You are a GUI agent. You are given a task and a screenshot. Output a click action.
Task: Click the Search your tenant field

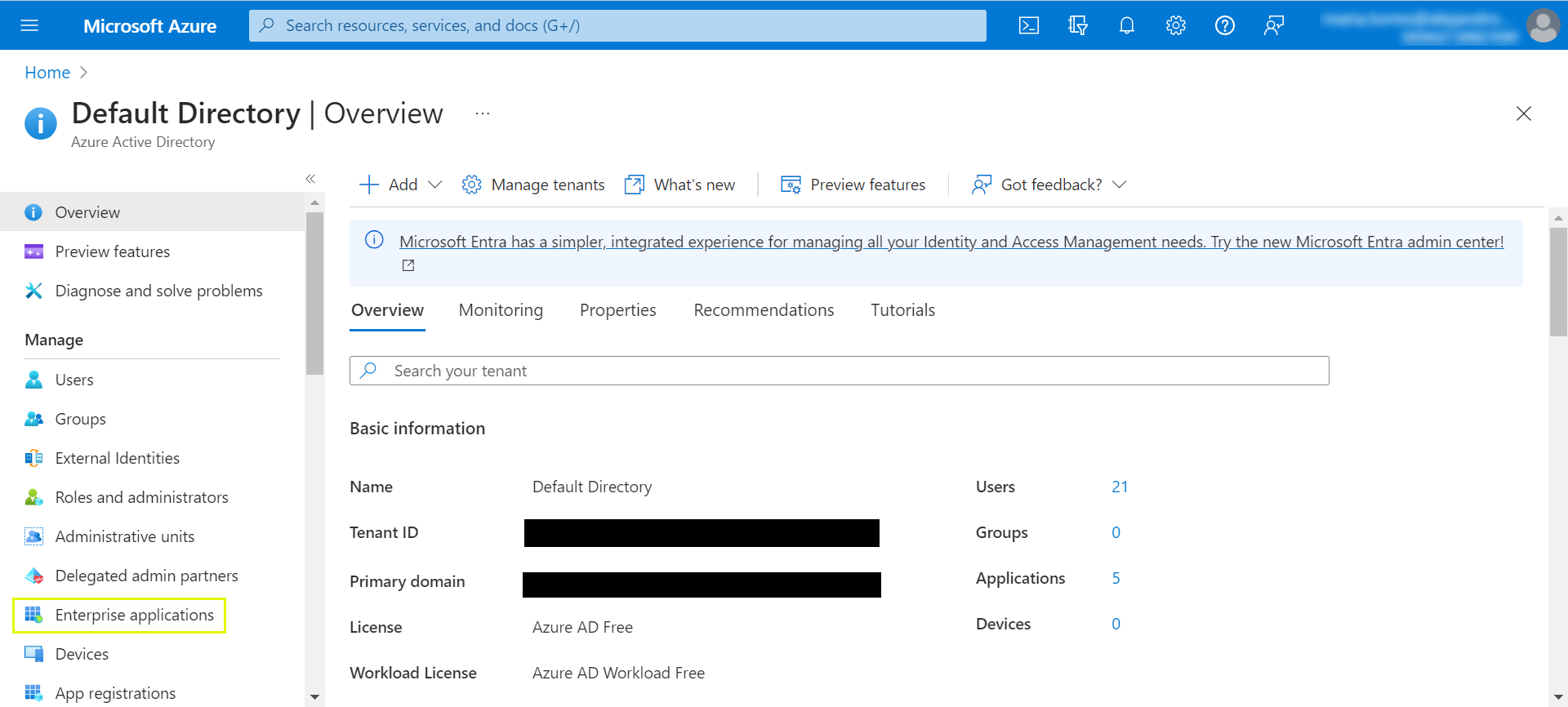point(840,371)
